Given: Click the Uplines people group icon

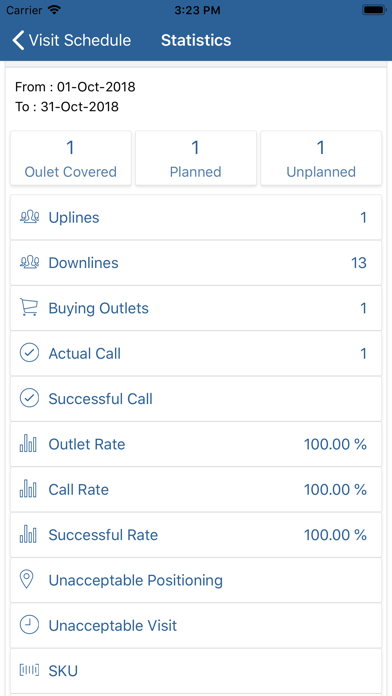Looking at the screenshot, I should tap(29, 218).
